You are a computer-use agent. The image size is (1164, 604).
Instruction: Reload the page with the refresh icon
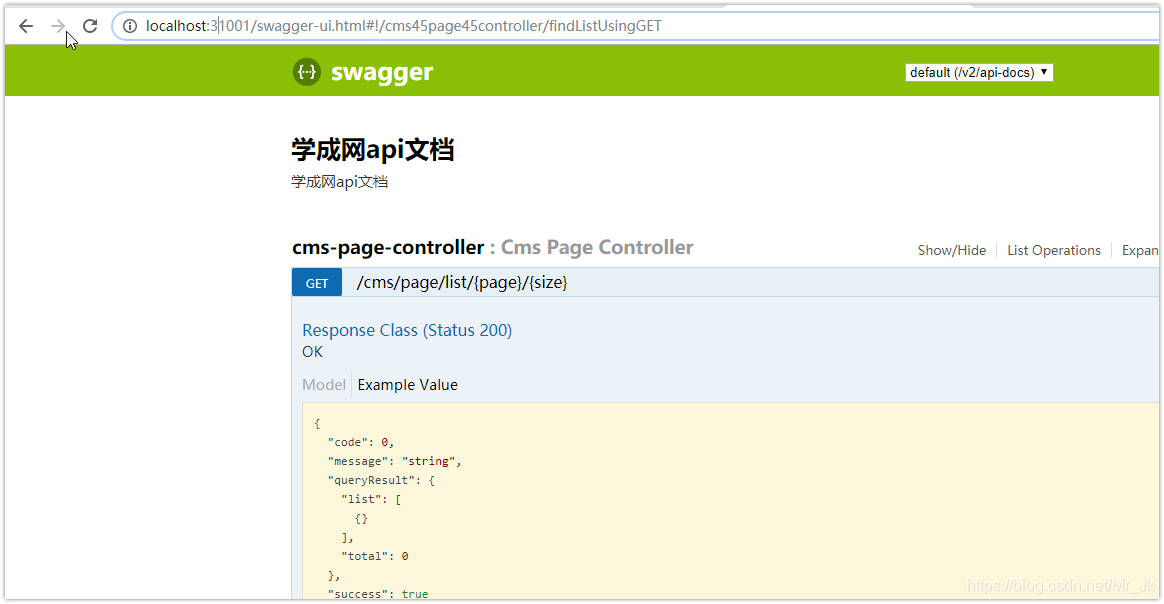[x=90, y=26]
